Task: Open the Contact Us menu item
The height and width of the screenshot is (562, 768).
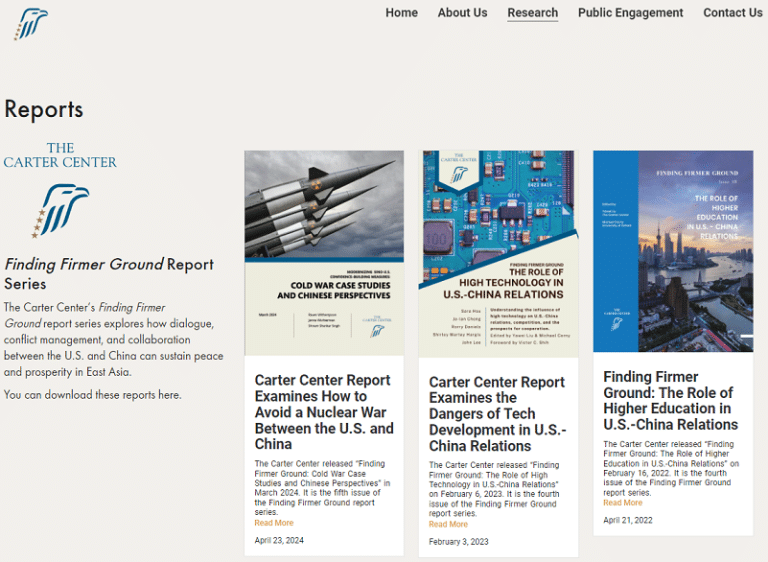Action: click(x=733, y=13)
